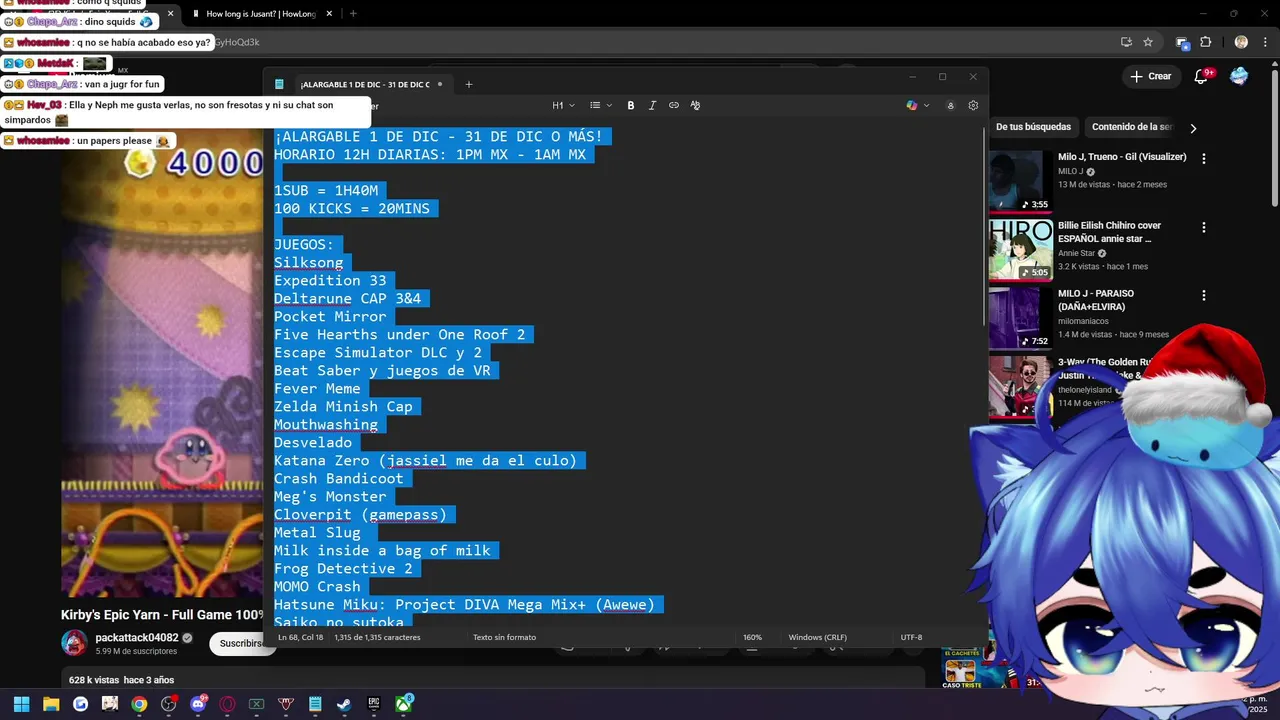Image resolution: width=1280 pixels, height=720 pixels.
Task: Click the Milo J Gil video thumbnail
Action: click(1020, 181)
